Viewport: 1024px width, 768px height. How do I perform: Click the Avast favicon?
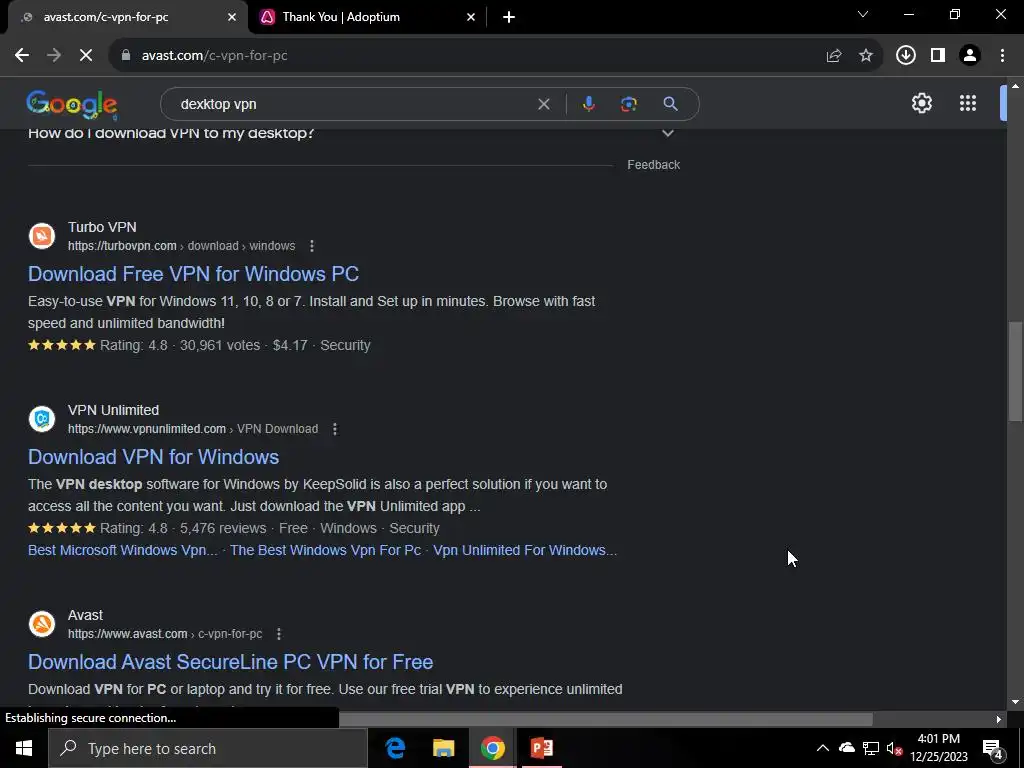(x=42, y=624)
